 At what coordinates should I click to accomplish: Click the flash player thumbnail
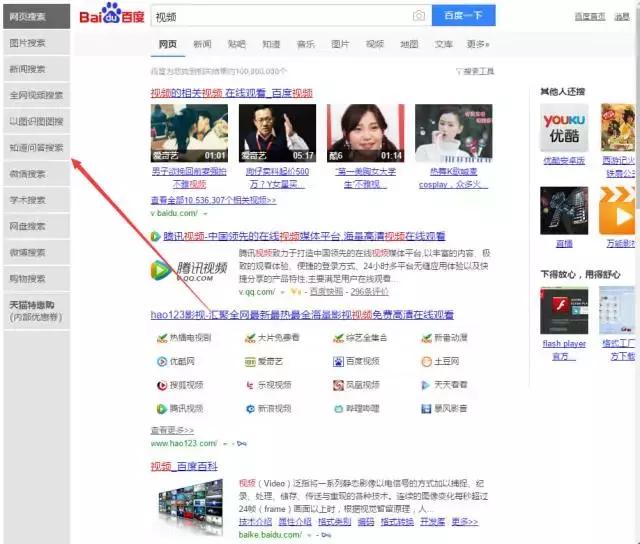click(564, 311)
